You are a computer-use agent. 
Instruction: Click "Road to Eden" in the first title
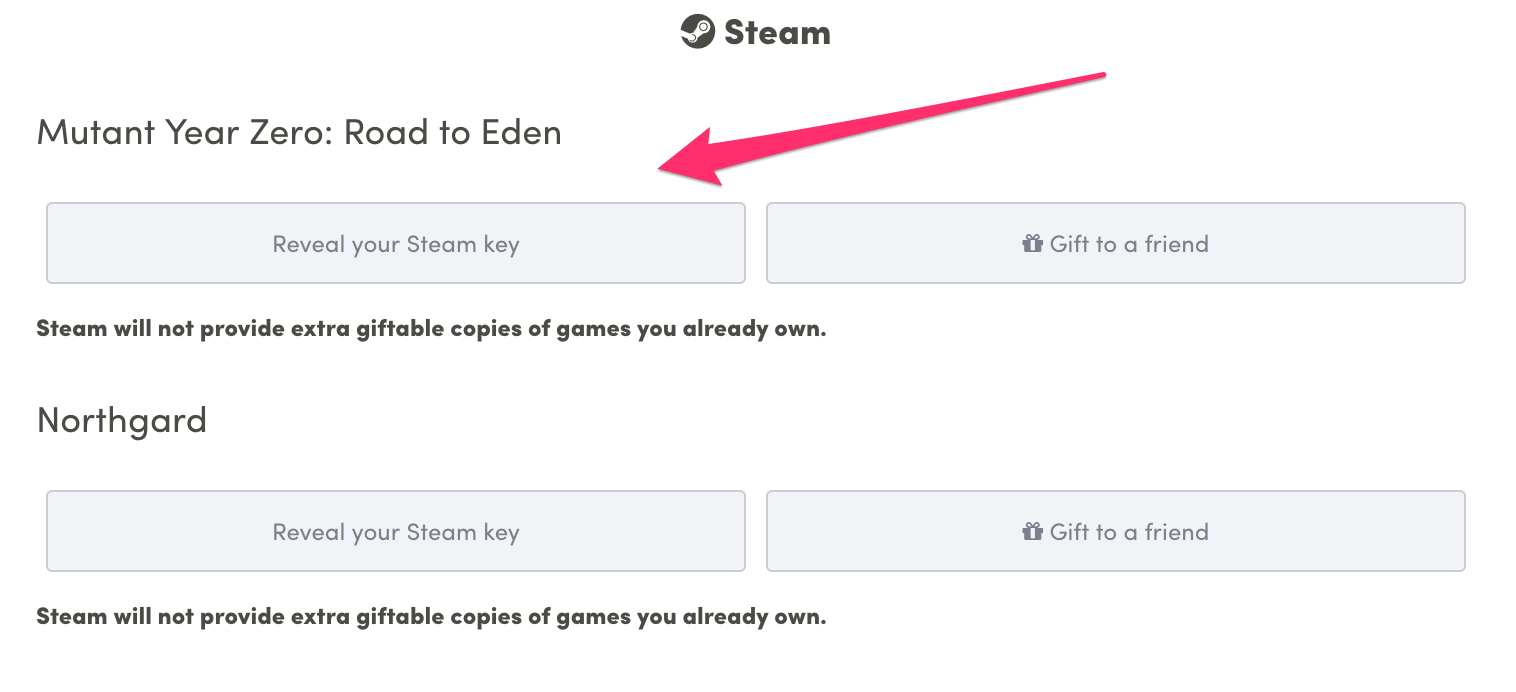(x=453, y=132)
